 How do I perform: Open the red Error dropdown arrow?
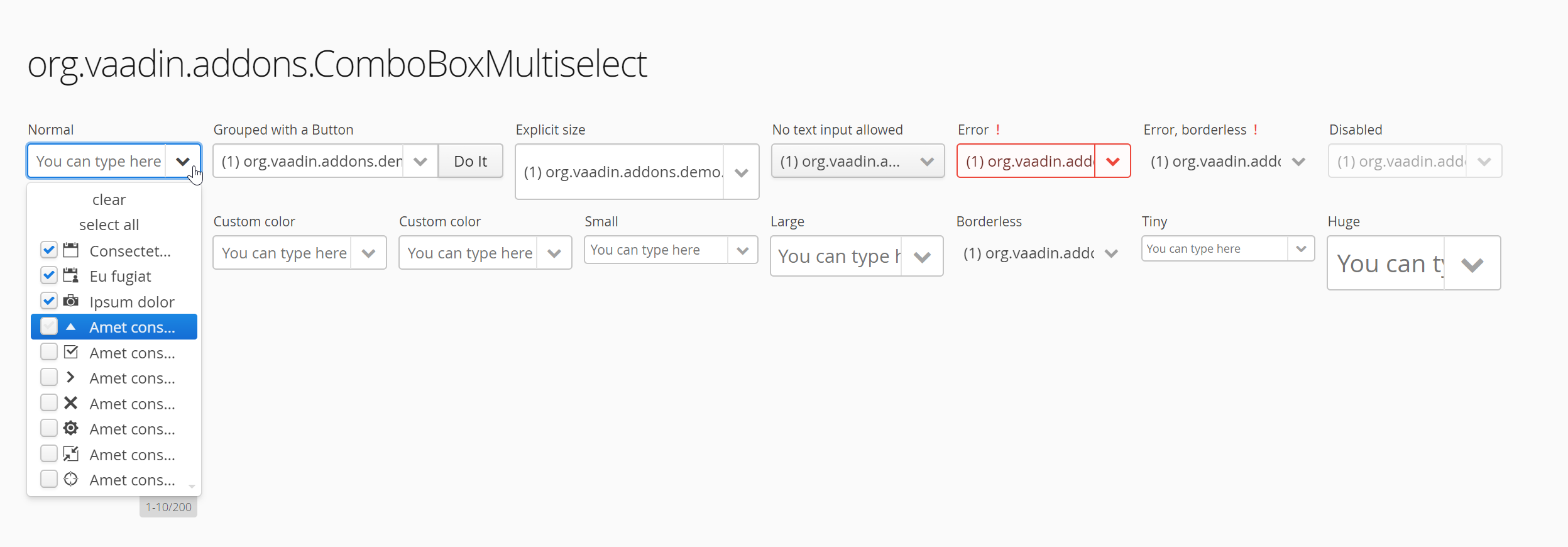click(1112, 162)
